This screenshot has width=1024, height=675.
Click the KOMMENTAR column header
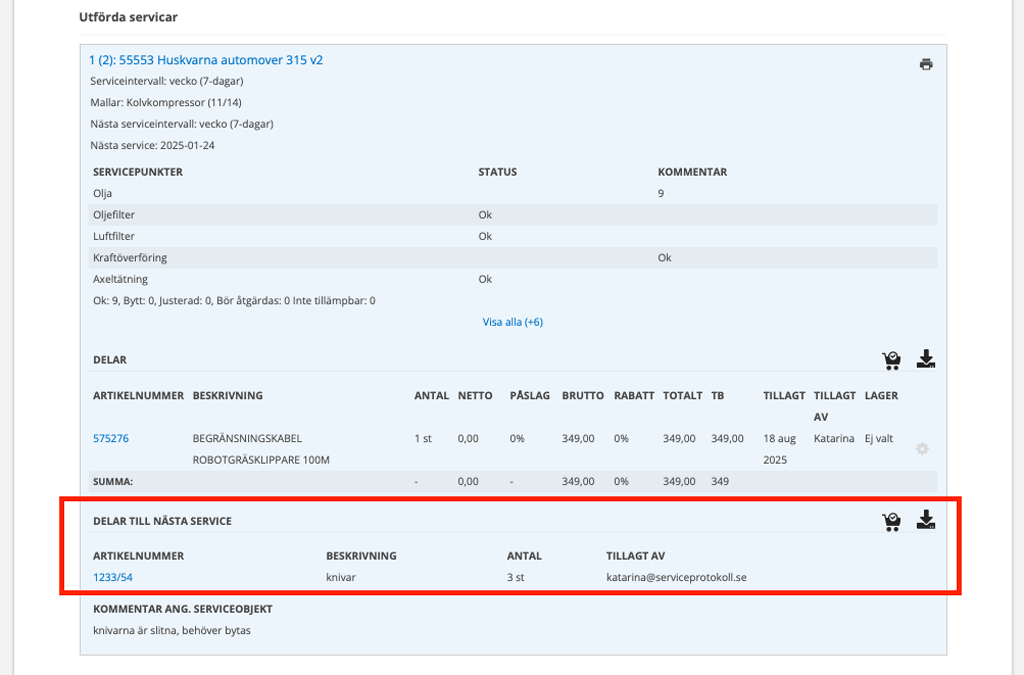tap(692, 172)
